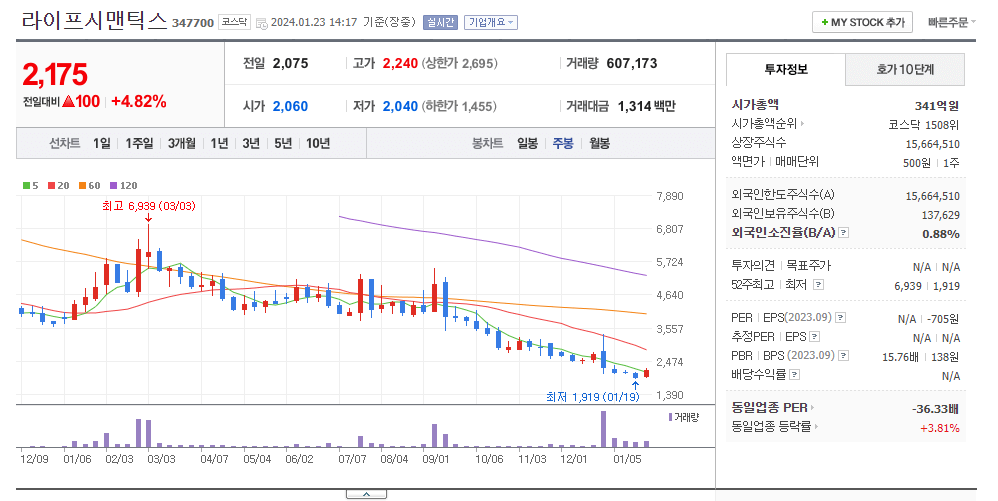Switch to the 투자정보 tab

coord(785,69)
